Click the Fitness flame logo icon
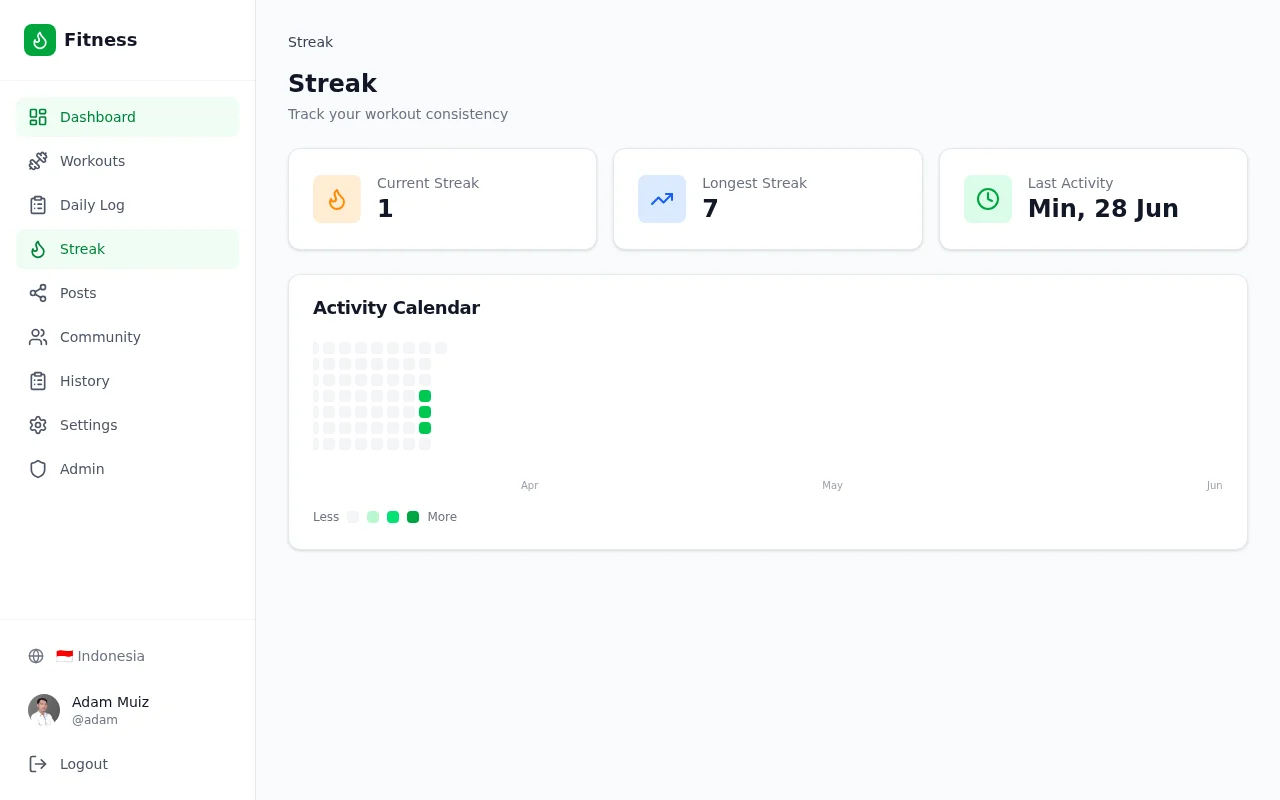This screenshot has width=1280, height=800. tap(40, 40)
